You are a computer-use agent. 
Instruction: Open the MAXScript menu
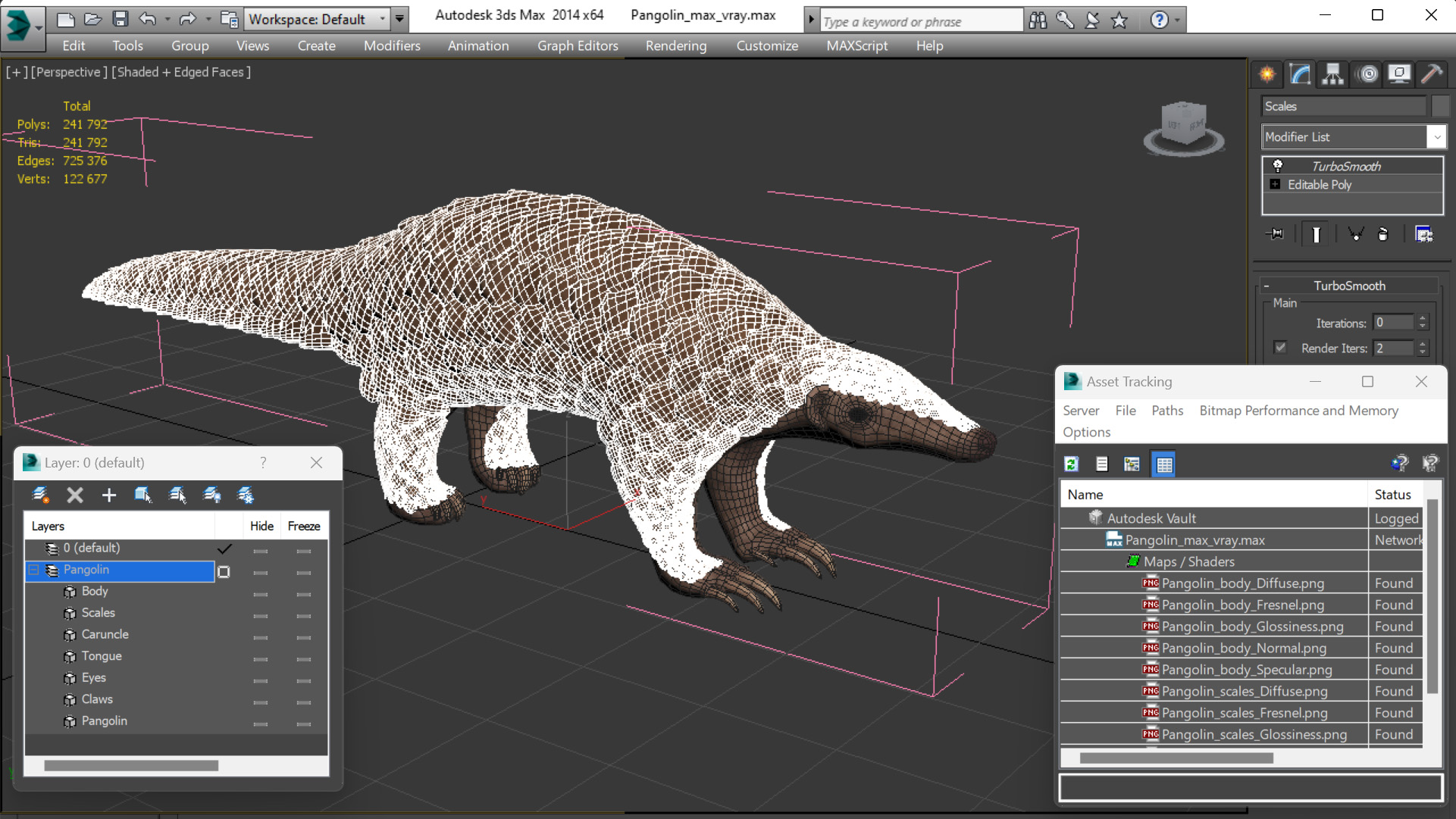click(857, 45)
